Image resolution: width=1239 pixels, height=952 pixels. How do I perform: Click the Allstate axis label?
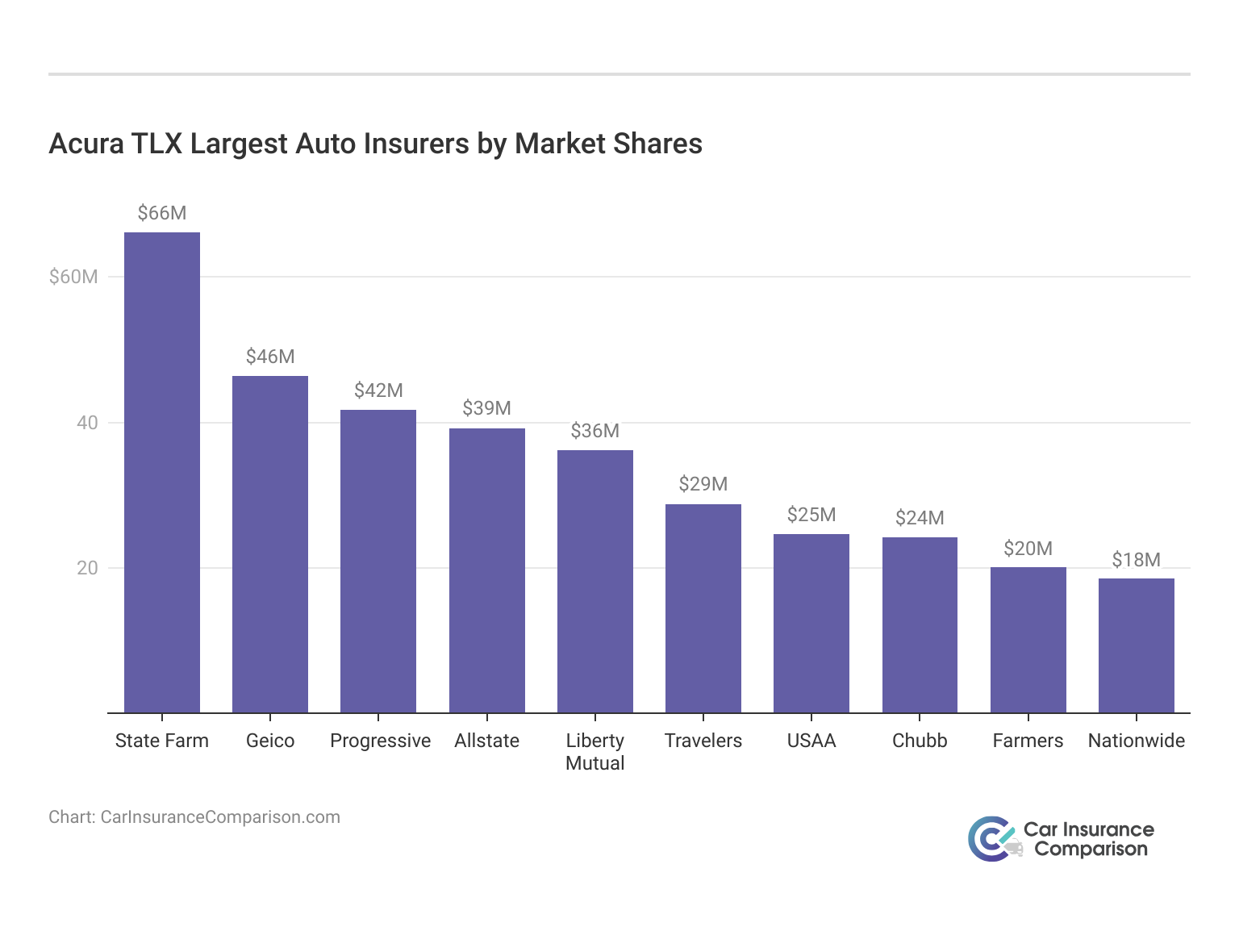[487, 741]
